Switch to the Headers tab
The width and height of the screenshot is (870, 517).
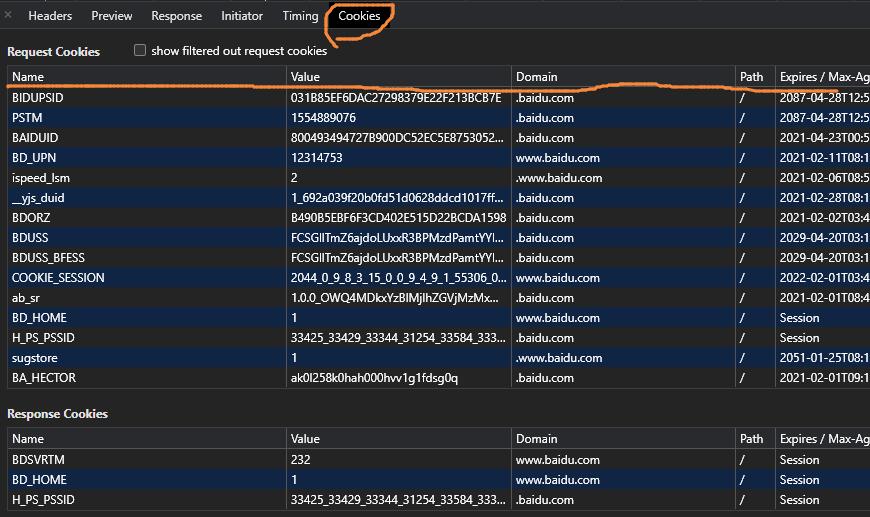[x=50, y=16]
